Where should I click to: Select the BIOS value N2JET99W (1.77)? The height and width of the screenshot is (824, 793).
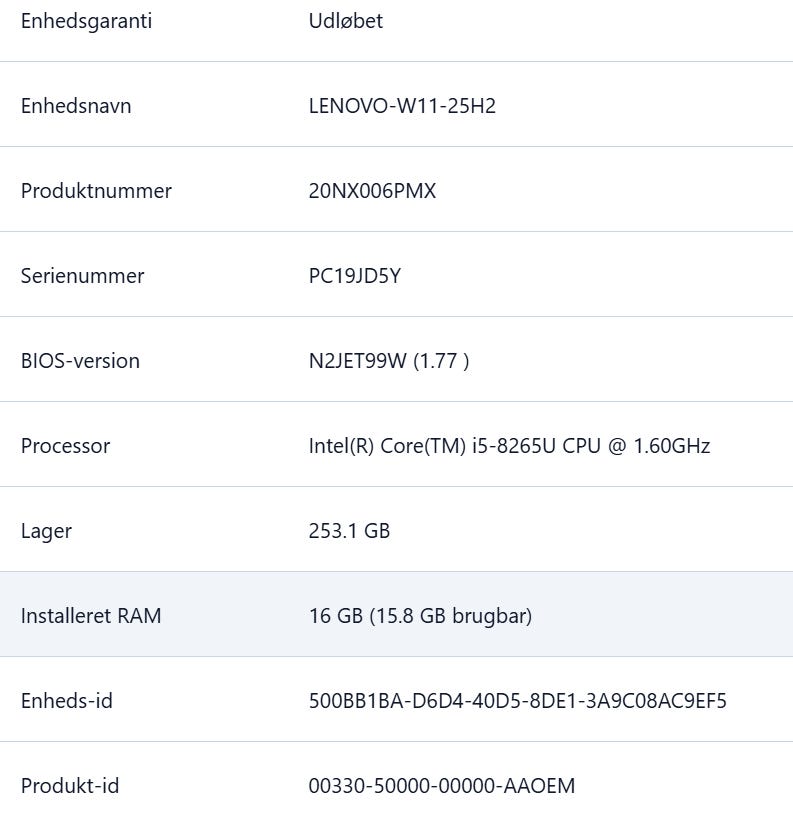389,361
